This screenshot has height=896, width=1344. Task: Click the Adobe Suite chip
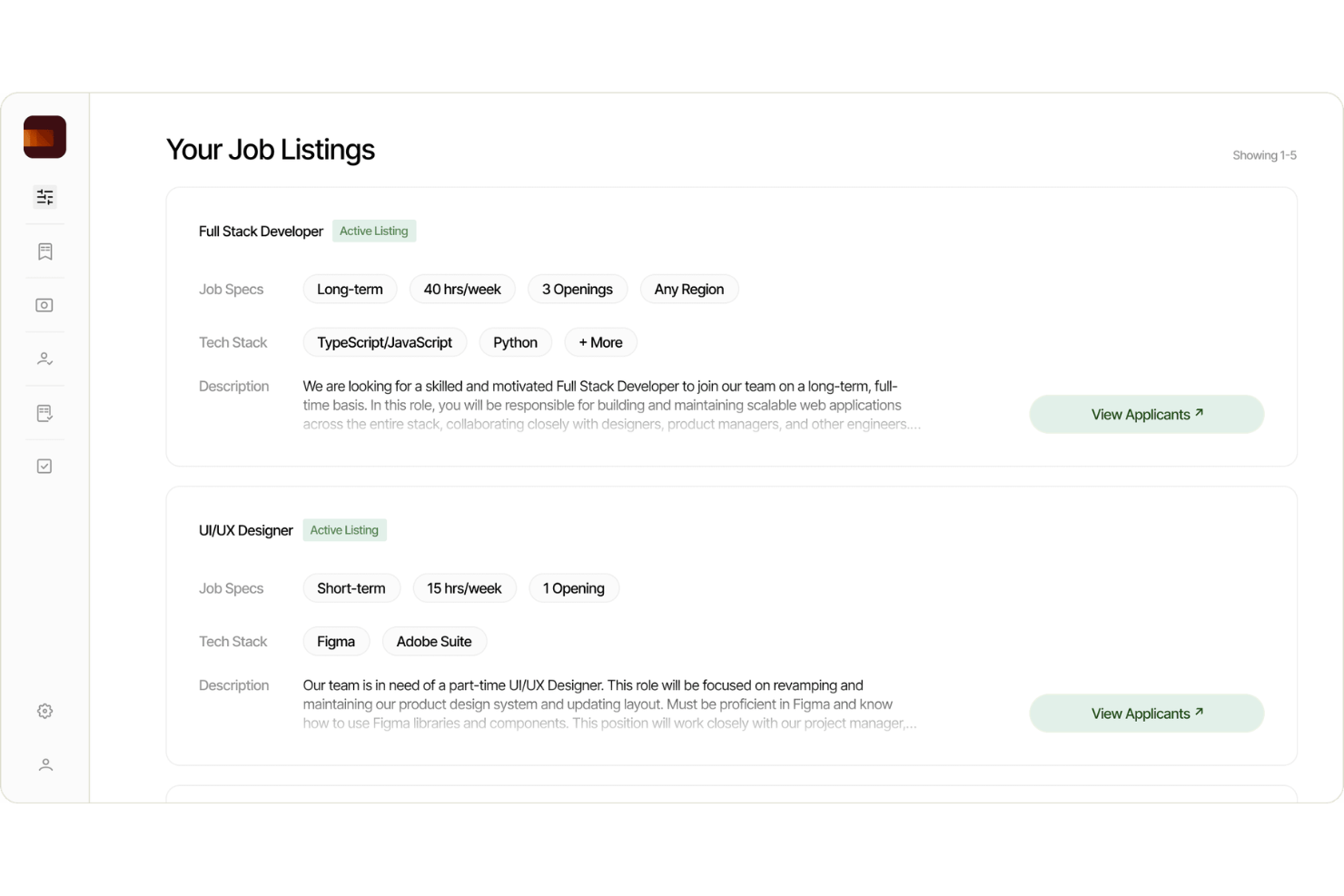434,642
